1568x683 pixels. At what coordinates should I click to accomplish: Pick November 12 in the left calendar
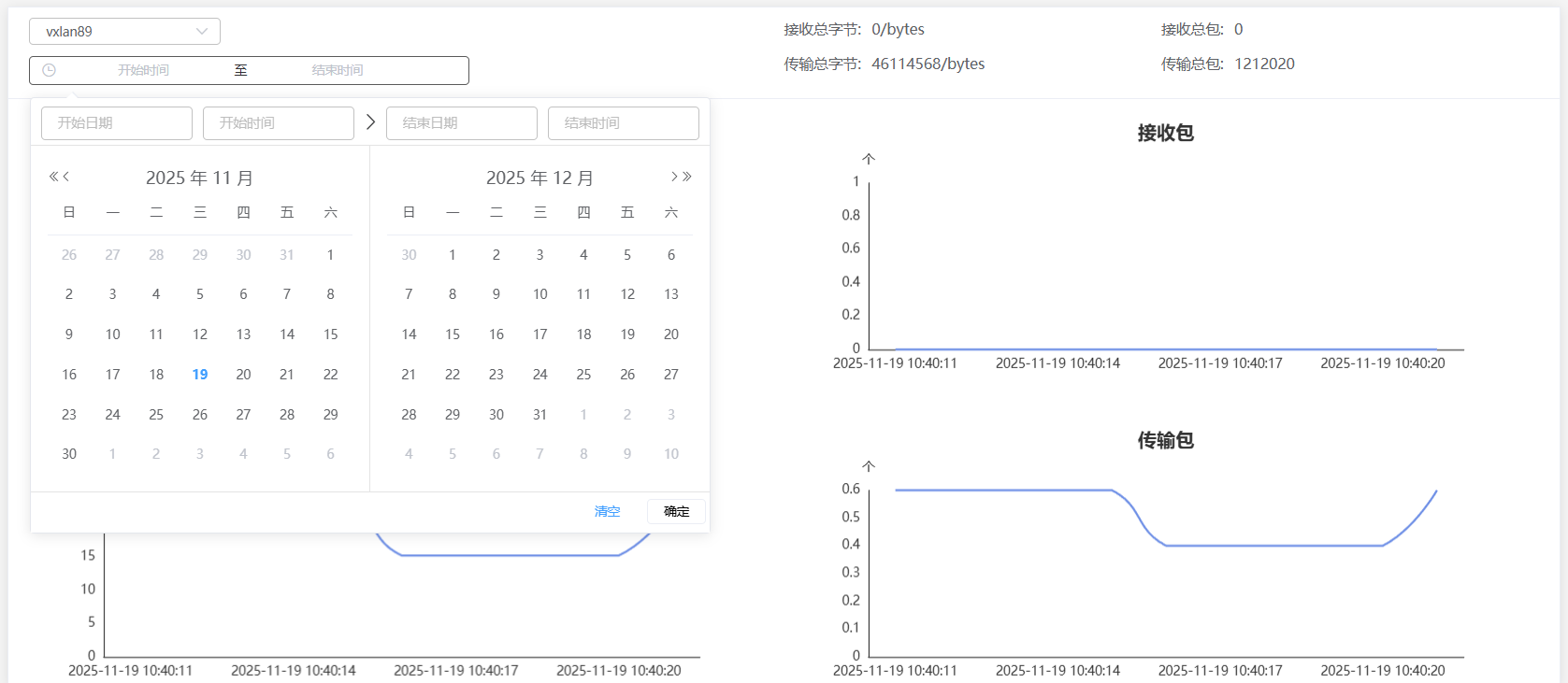200,334
